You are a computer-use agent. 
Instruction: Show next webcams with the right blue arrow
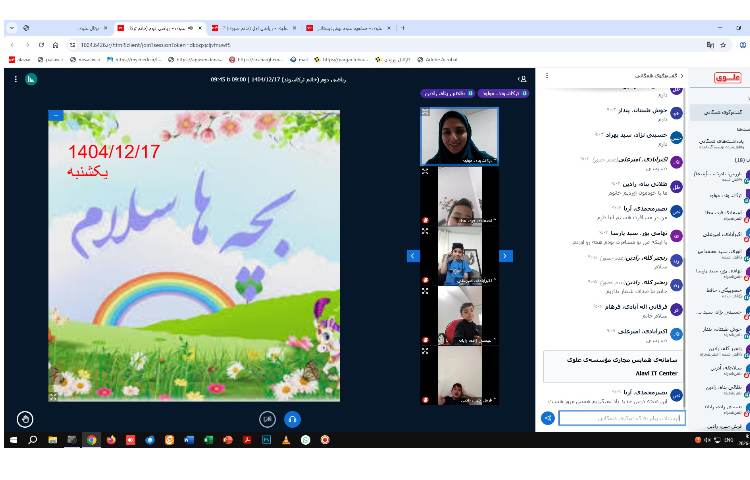(506, 256)
